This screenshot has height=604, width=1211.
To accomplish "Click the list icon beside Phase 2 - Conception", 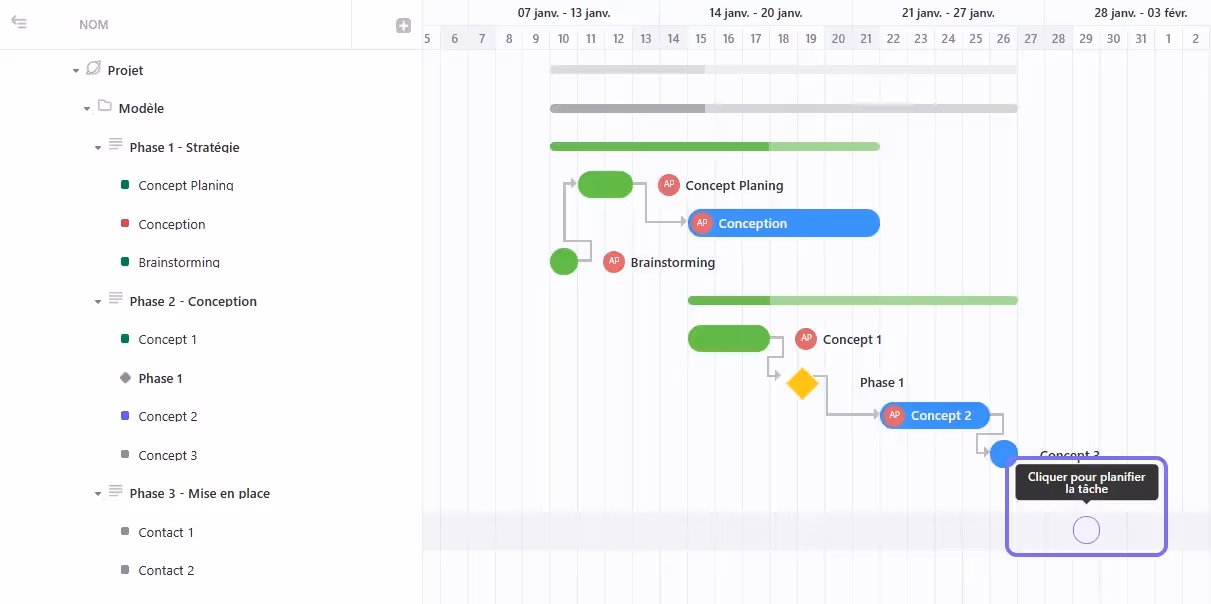I will 116,299.
